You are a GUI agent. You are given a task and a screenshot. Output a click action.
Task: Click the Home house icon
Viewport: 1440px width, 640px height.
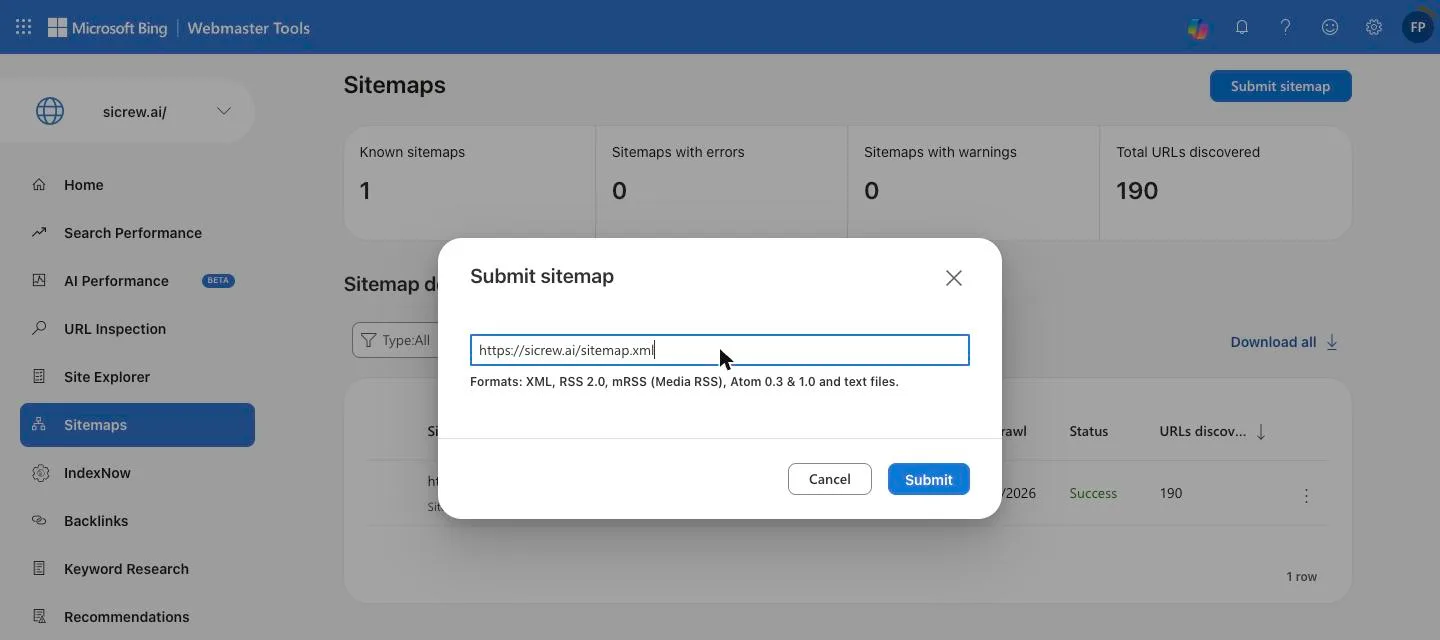coord(39,184)
